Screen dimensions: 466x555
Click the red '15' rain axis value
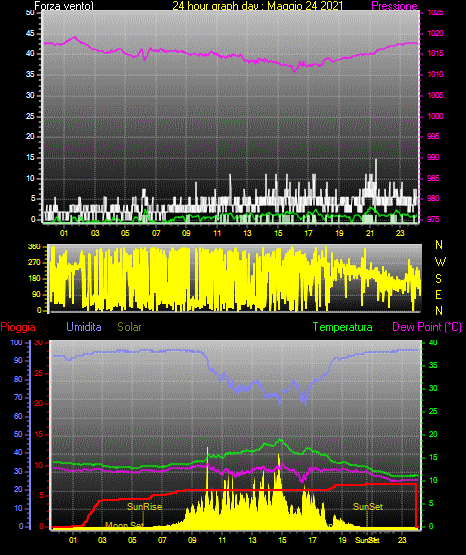point(39,434)
